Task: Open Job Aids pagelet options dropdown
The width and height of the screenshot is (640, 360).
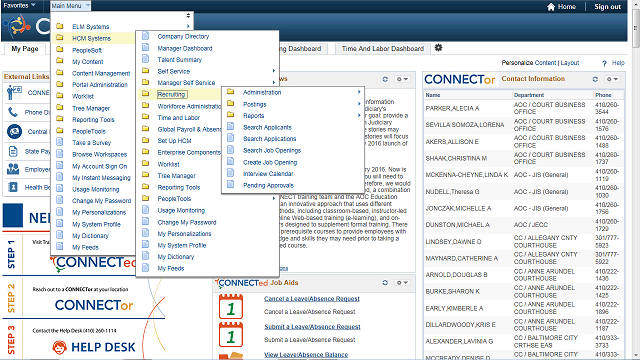Action: tap(402, 282)
